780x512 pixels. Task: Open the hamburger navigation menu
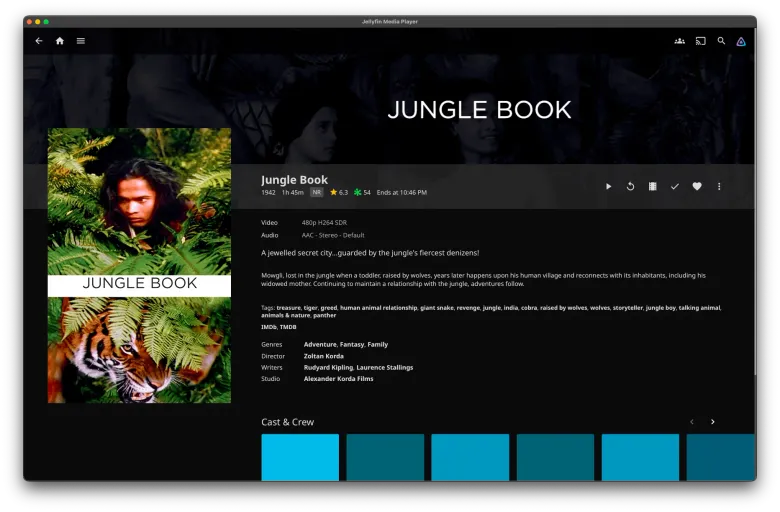coord(81,41)
